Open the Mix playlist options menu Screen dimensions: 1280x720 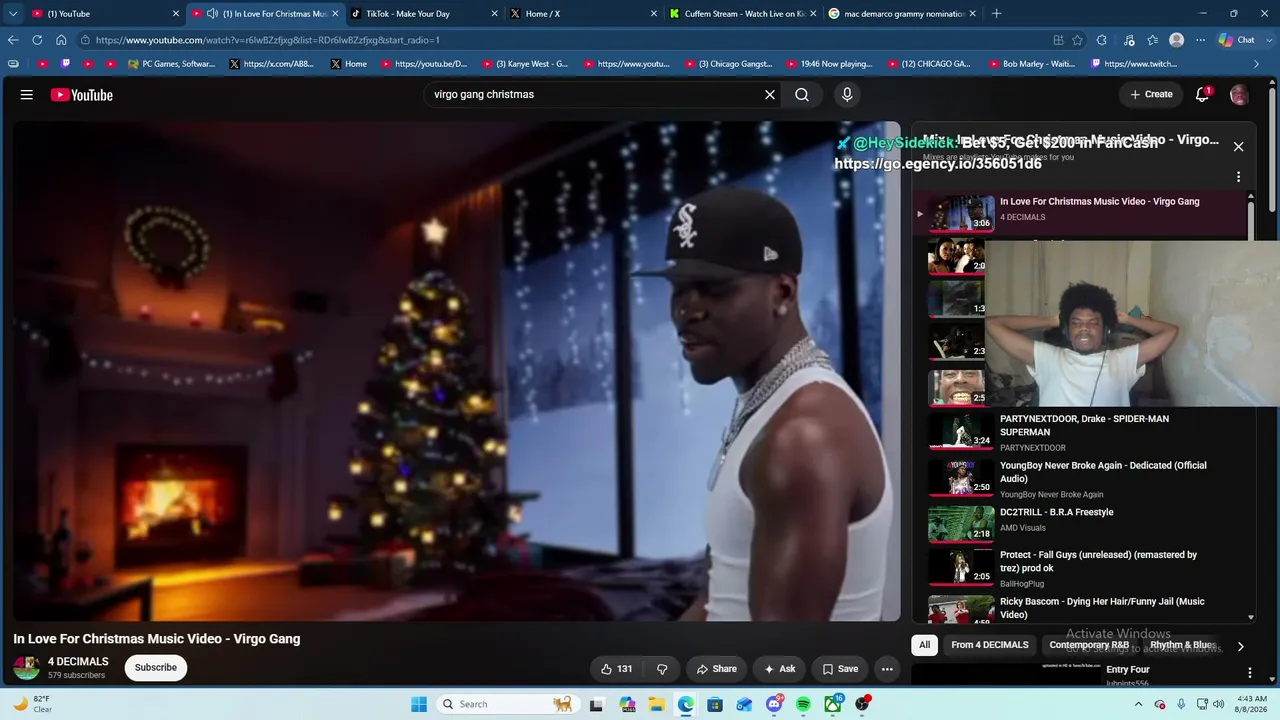click(x=1238, y=177)
